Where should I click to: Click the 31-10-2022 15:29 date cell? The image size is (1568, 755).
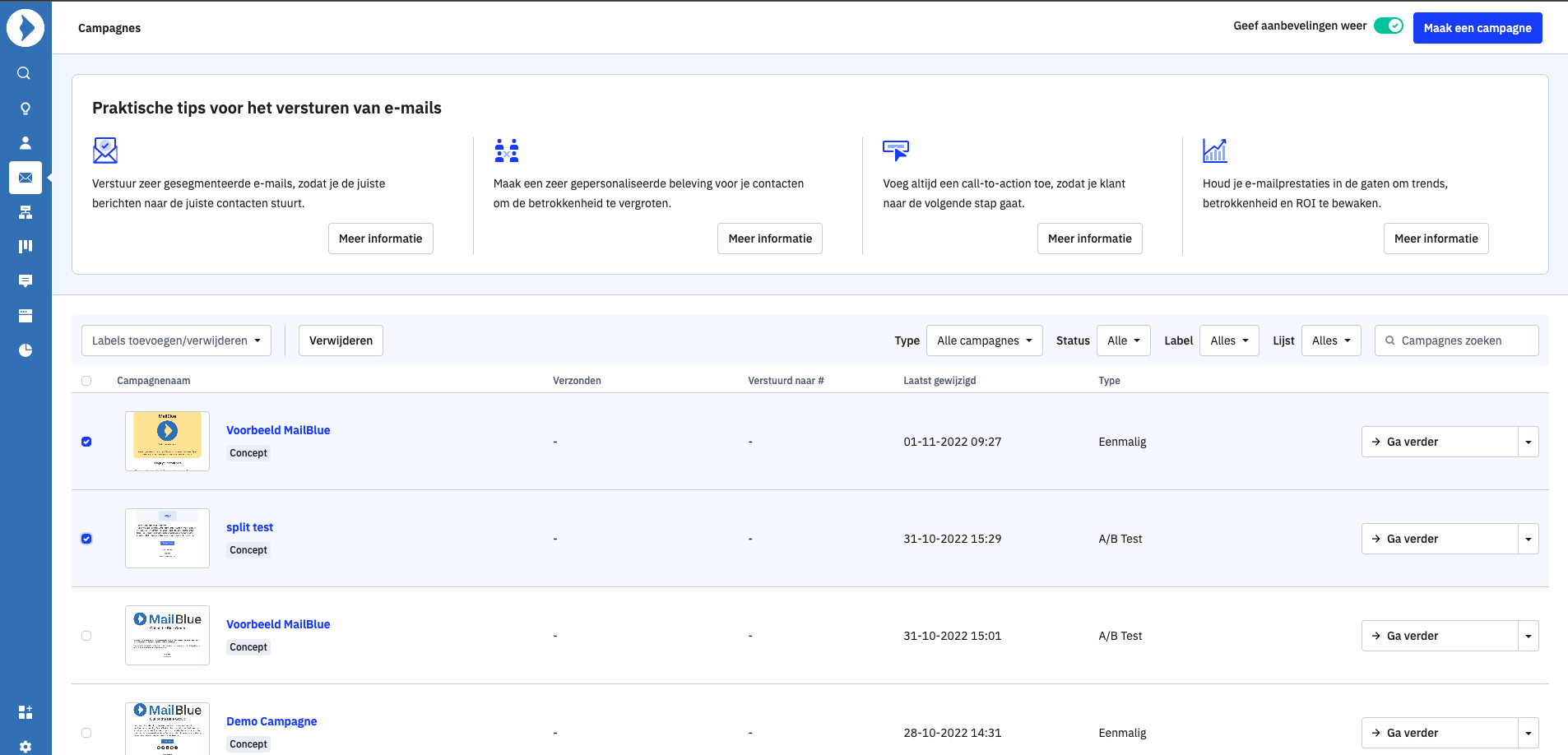(953, 539)
